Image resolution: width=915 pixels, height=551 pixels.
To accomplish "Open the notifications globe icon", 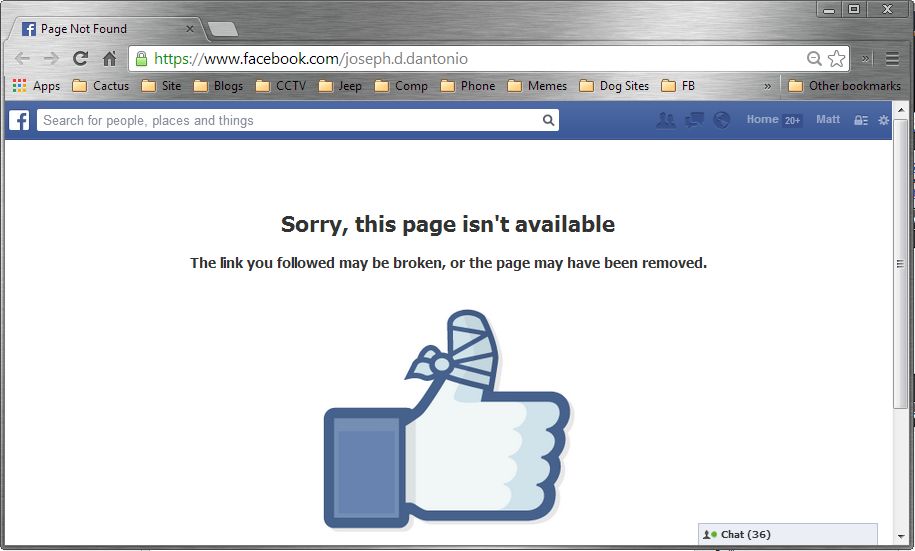I will [x=721, y=120].
